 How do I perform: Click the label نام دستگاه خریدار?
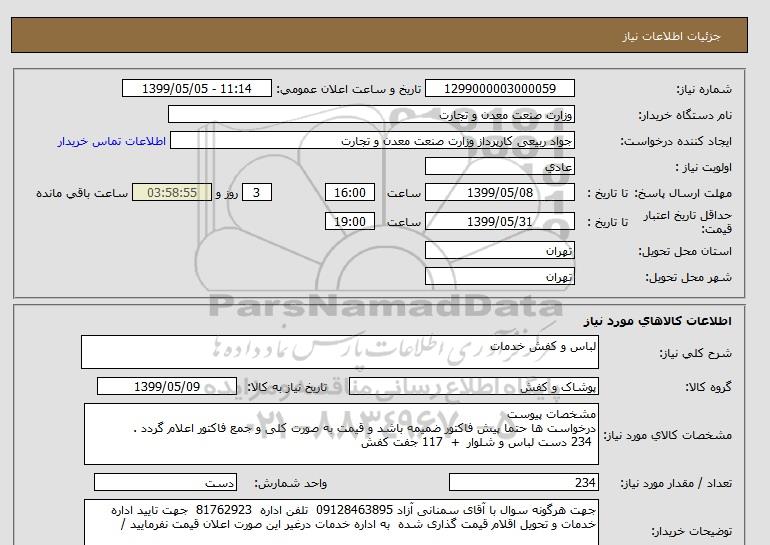pyautogui.click(x=685, y=115)
